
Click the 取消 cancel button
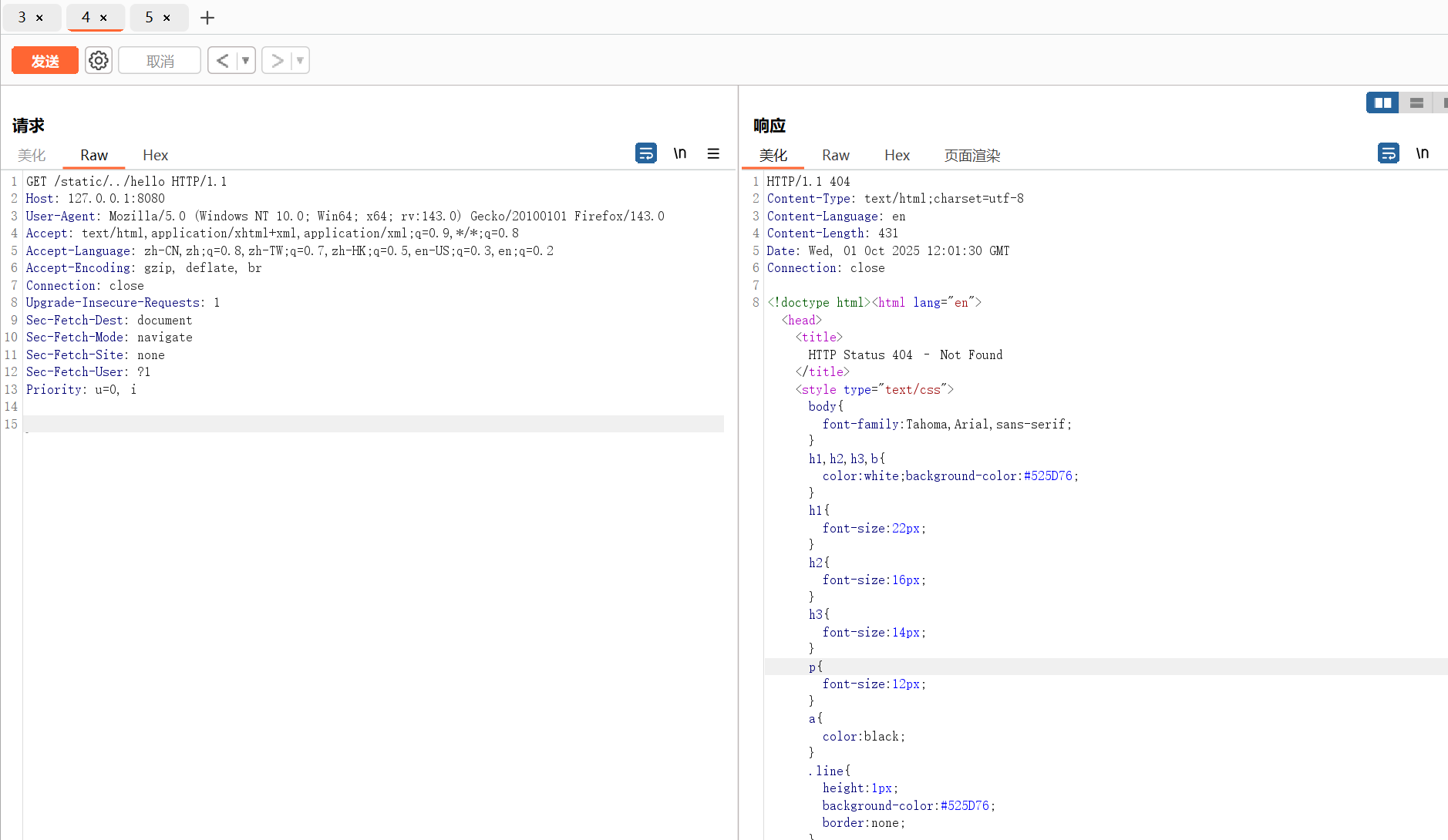(x=160, y=61)
